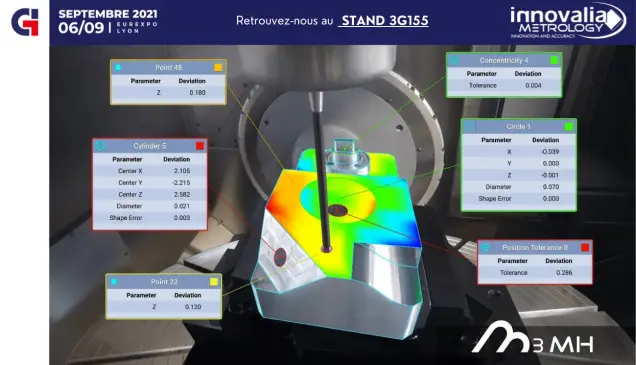
Task: Click the Center X deviation value 2.105
Action: point(182,171)
